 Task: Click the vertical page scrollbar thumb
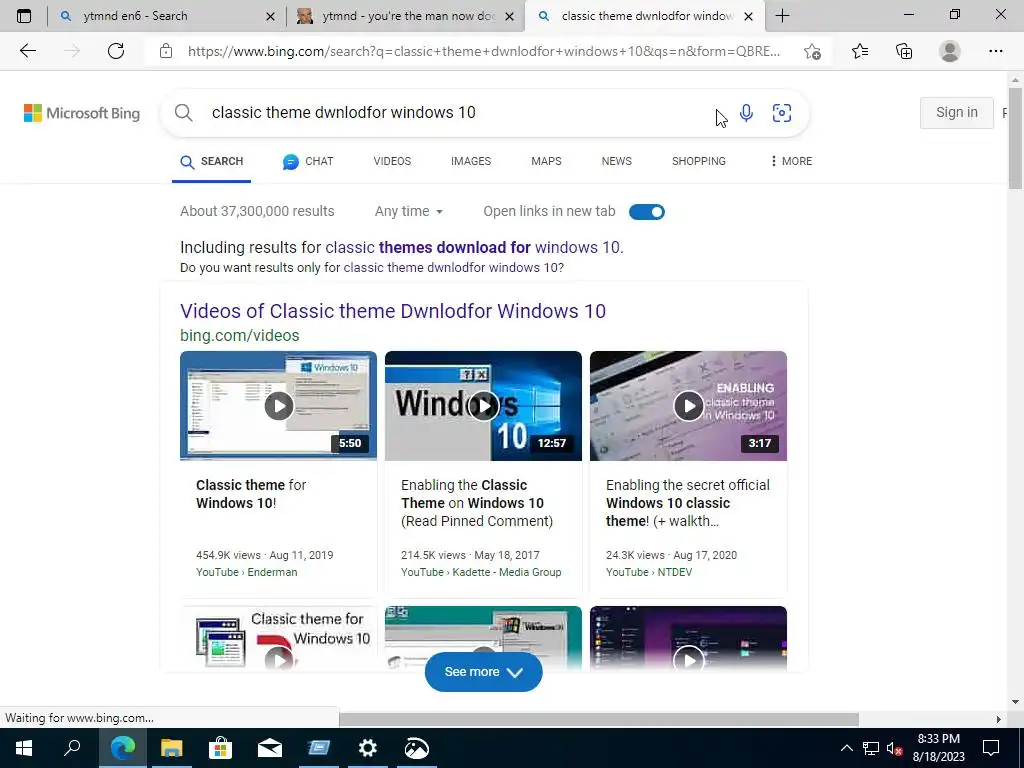click(x=1015, y=137)
